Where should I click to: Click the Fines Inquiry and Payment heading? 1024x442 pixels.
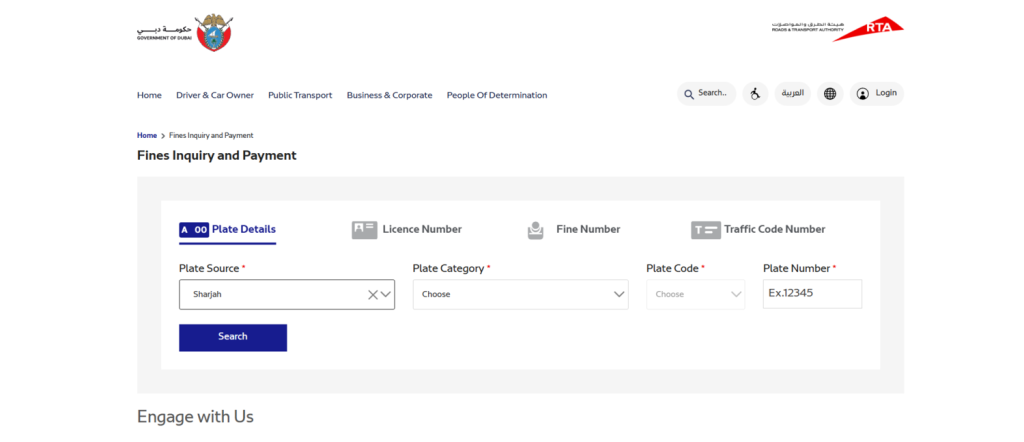point(217,156)
